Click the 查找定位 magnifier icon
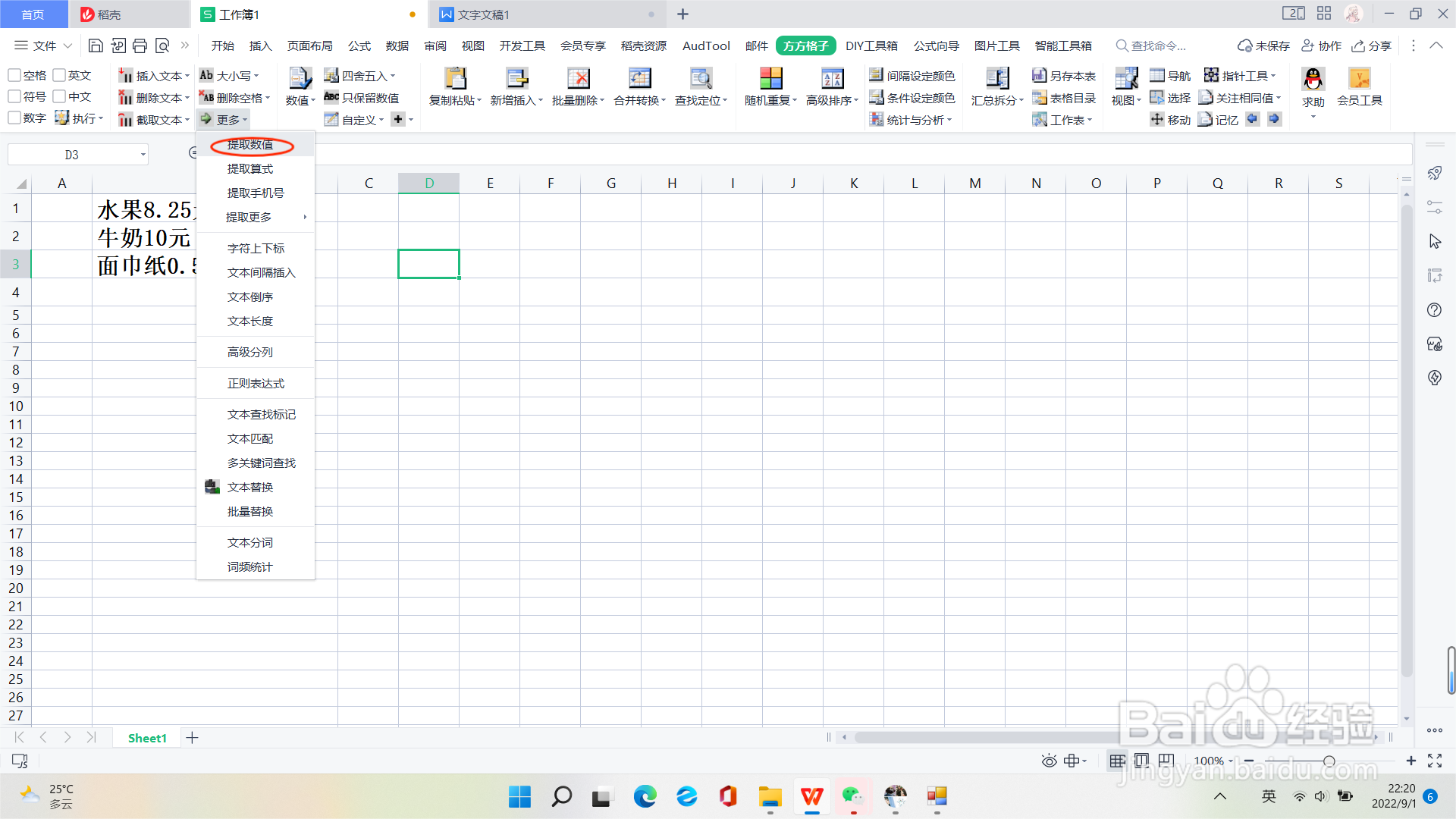Screen dimensions: 1456x819 pos(701,78)
